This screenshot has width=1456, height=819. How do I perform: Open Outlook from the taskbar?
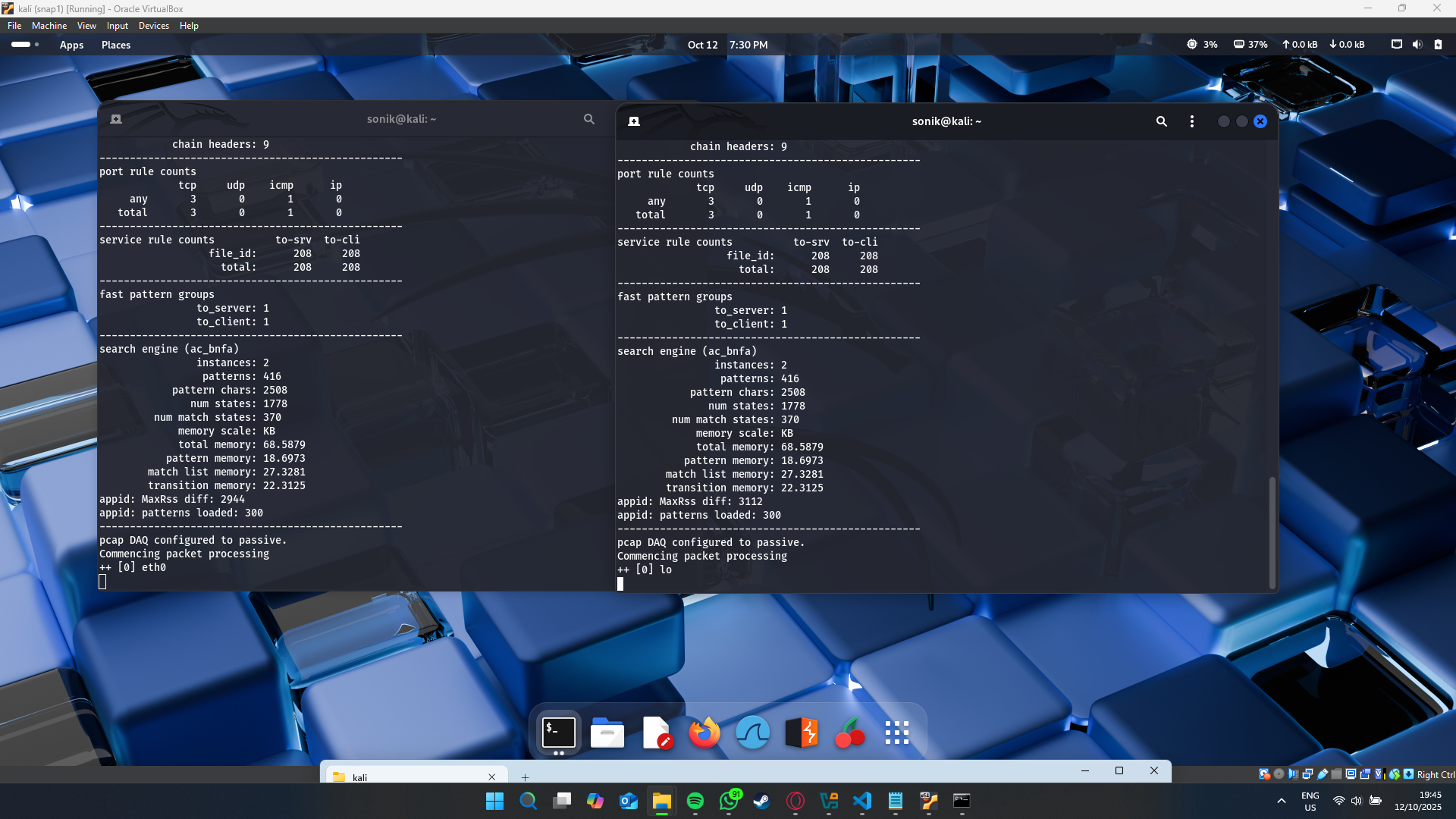pos(628,801)
